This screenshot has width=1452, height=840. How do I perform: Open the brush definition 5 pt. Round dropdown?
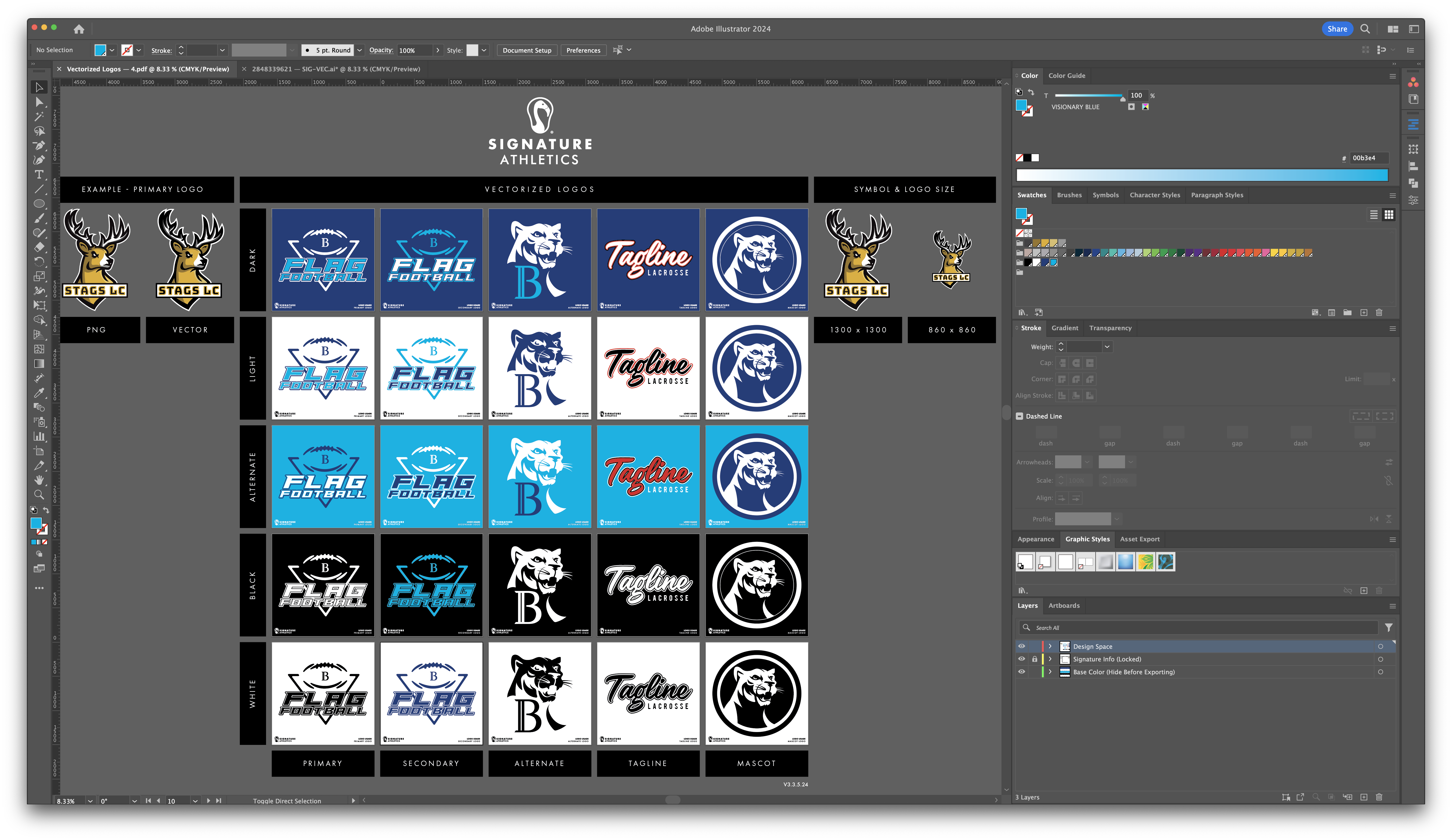(x=359, y=50)
